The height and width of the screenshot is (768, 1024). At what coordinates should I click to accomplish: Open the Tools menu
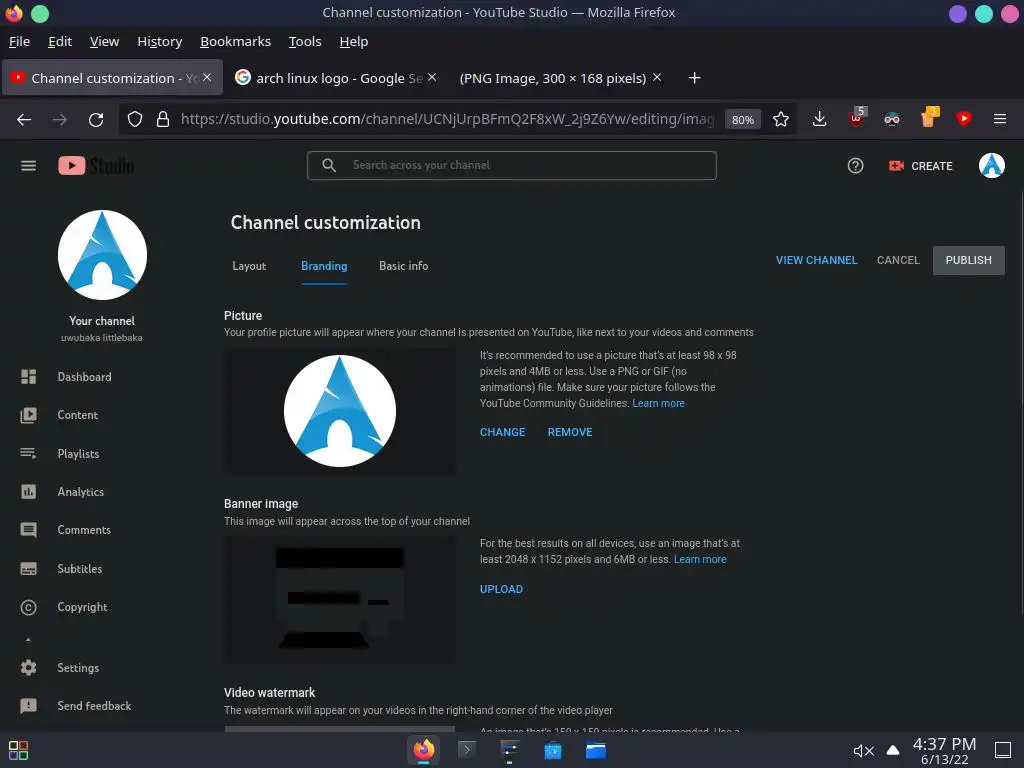point(305,42)
